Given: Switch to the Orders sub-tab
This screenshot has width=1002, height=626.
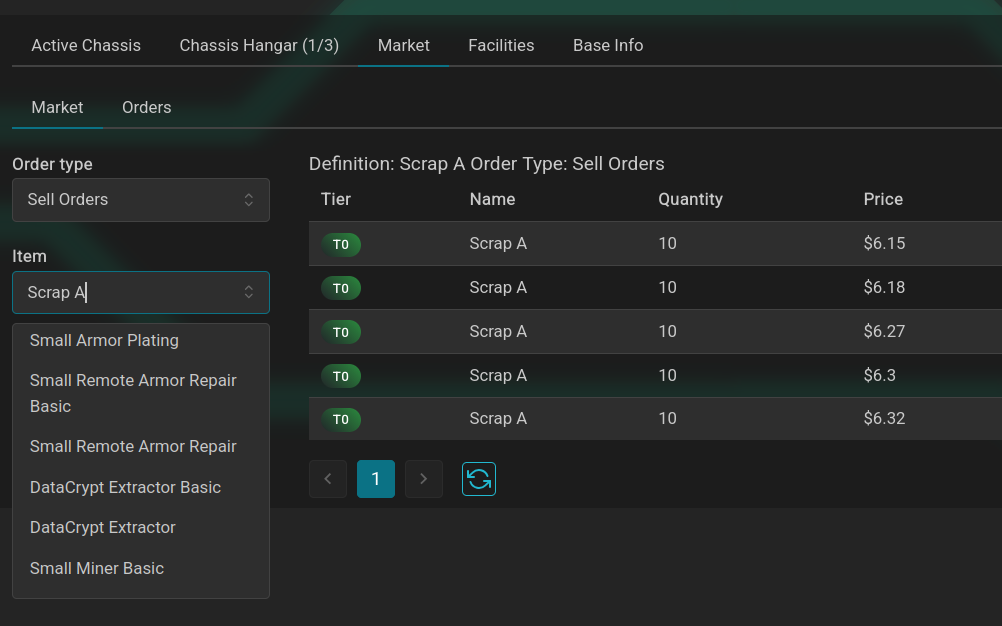Looking at the screenshot, I should tap(146, 107).
